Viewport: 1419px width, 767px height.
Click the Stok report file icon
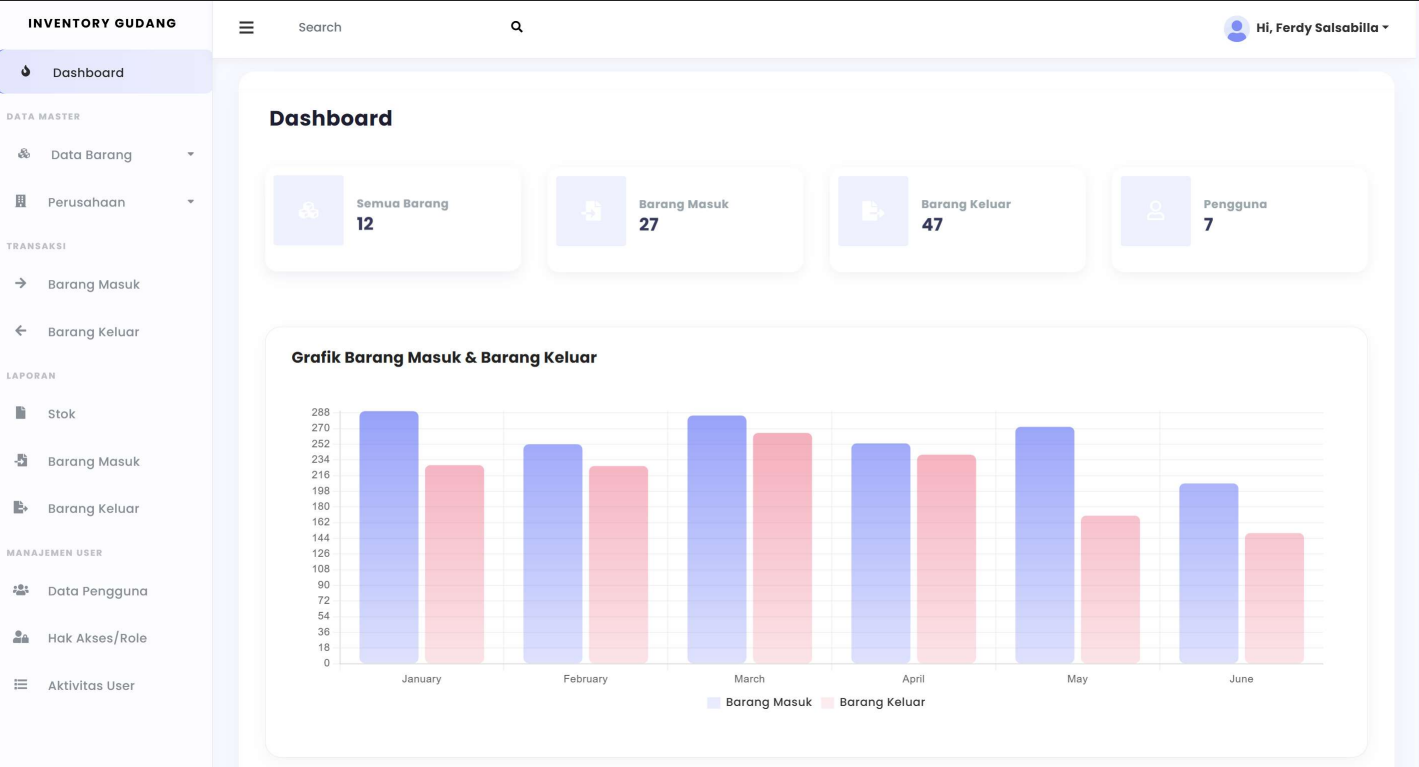coord(21,413)
